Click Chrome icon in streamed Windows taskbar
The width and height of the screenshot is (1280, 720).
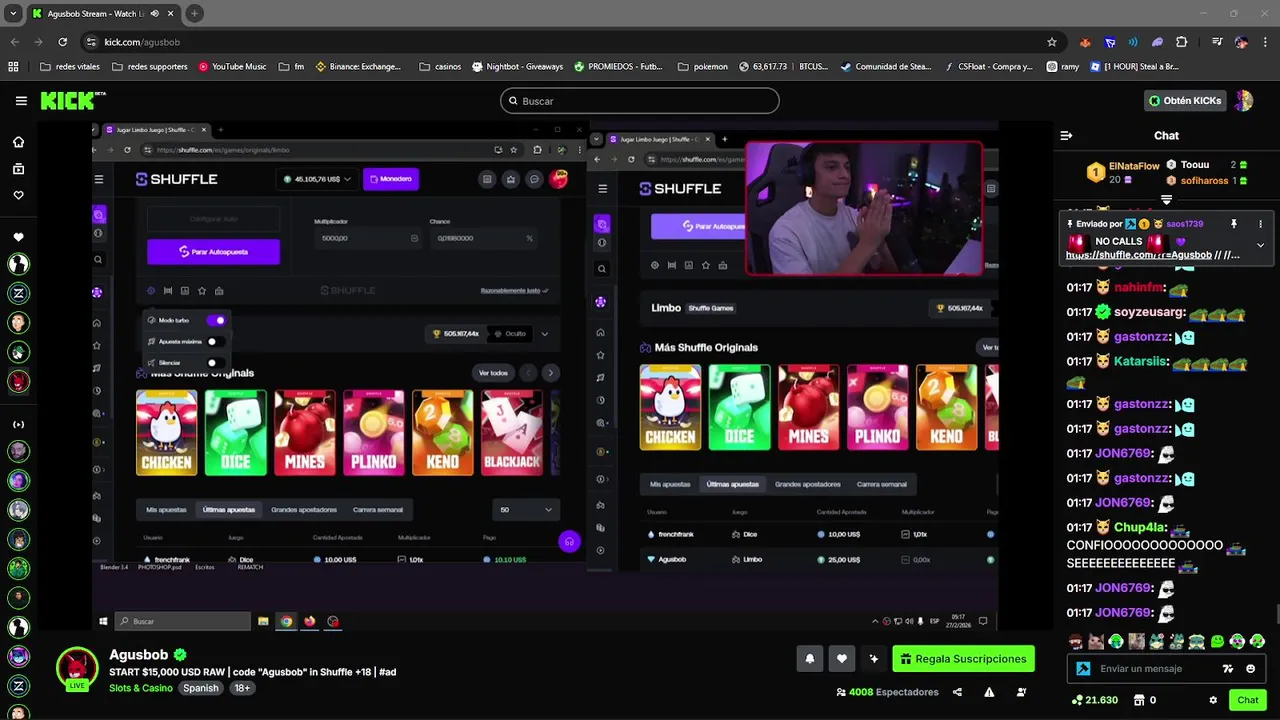(x=286, y=622)
